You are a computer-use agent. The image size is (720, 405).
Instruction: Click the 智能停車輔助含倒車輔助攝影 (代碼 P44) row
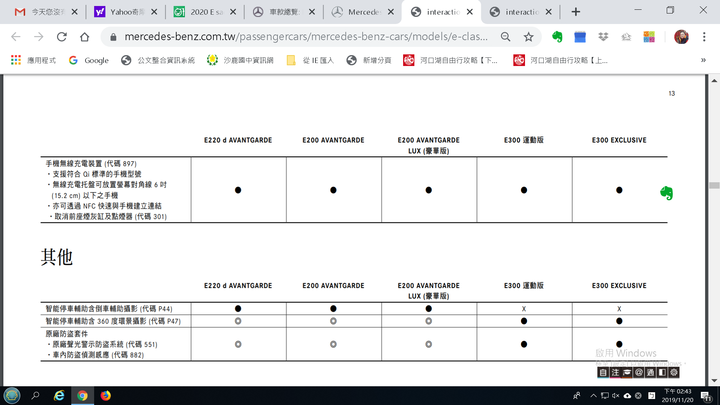click(x=109, y=309)
